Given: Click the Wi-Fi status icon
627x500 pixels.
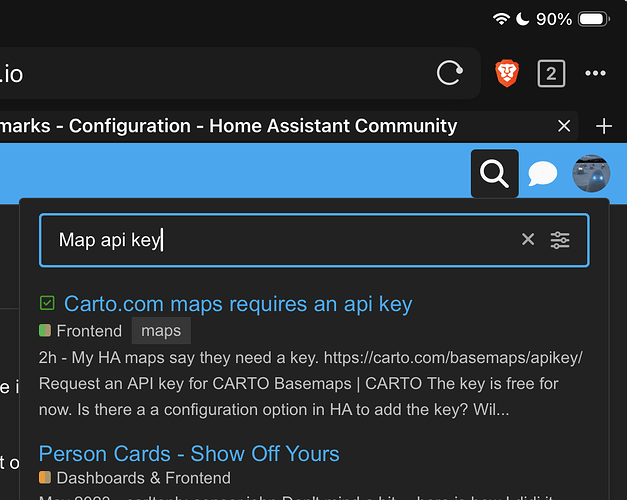Looking at the screenshot, I should coord(501,19).
